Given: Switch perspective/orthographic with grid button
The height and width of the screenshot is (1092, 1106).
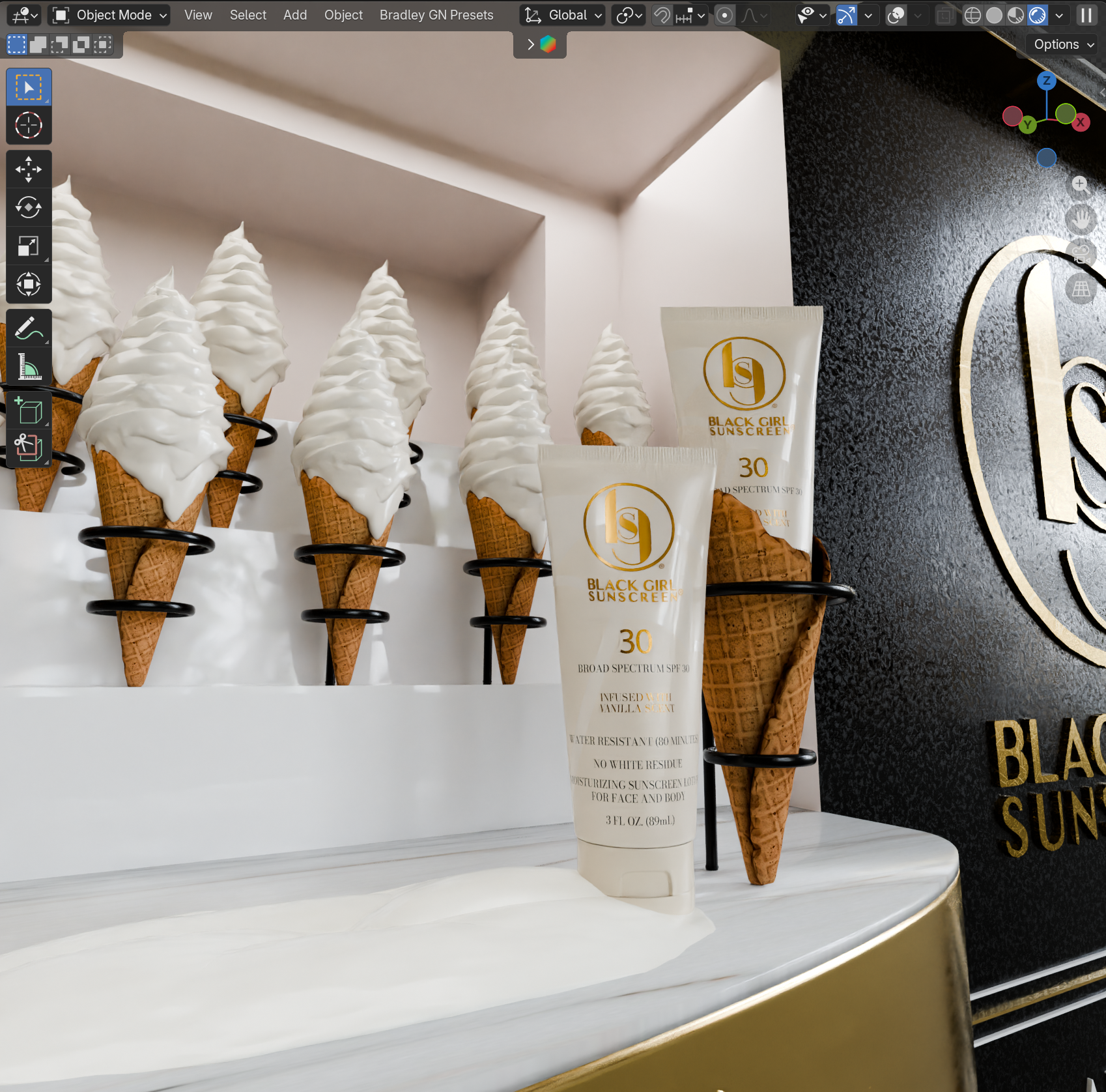Looking at the screenshot, I should 1081,289.
